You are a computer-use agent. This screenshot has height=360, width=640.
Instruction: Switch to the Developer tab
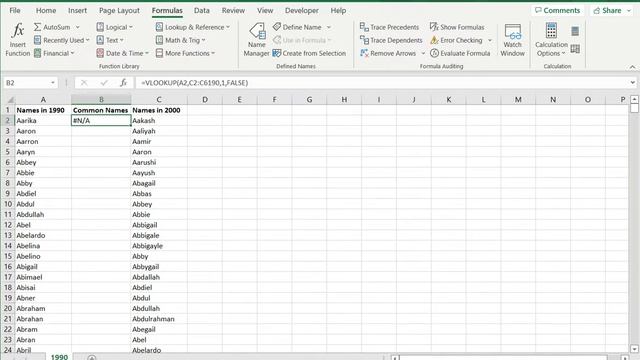302,11
